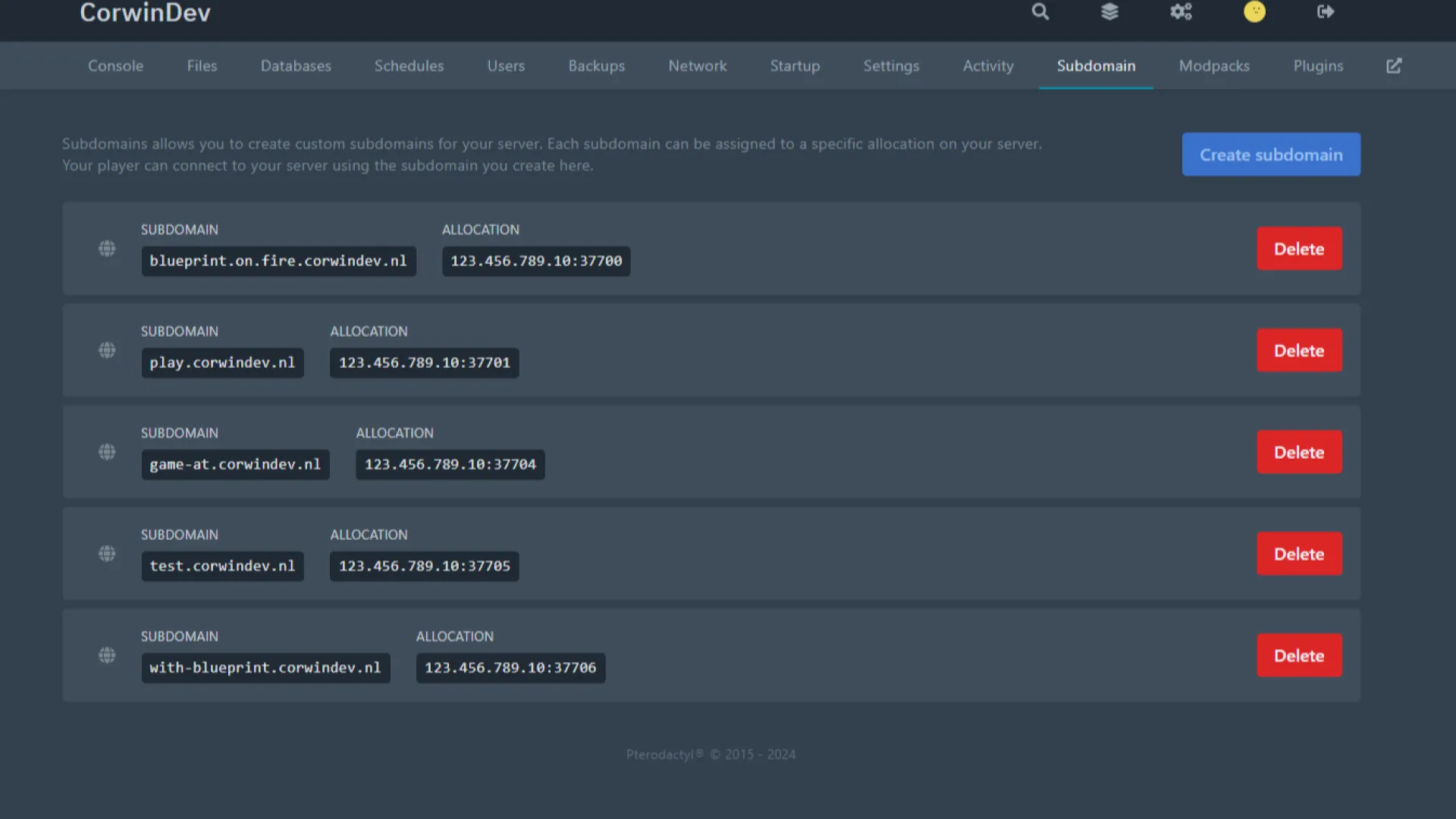Switch to the Console tab
This screenshot has width=1456, height=819.
pos(115,66)
